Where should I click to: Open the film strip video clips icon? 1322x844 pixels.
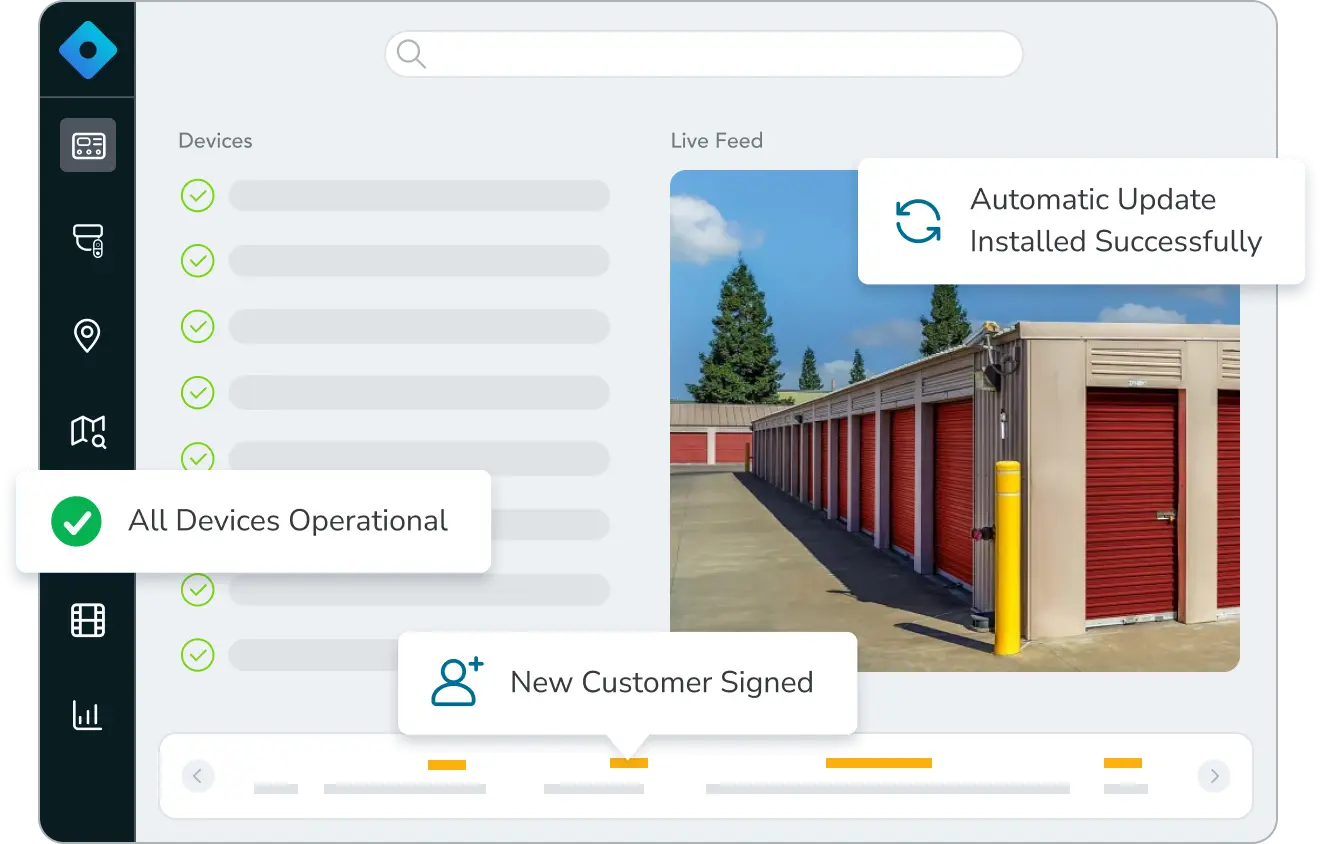point(88,620)
